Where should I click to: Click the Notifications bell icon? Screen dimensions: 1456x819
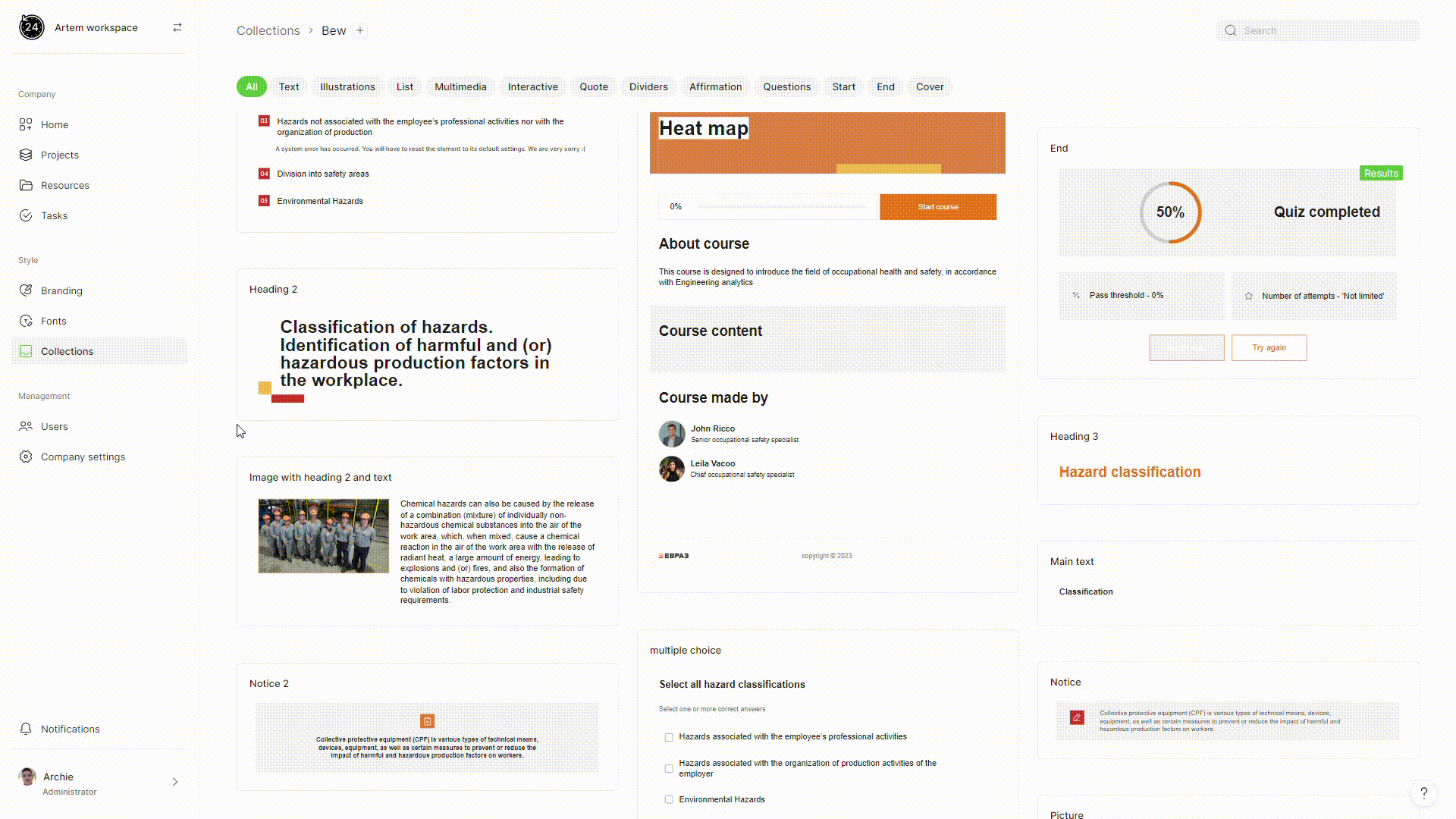[26, 729]
